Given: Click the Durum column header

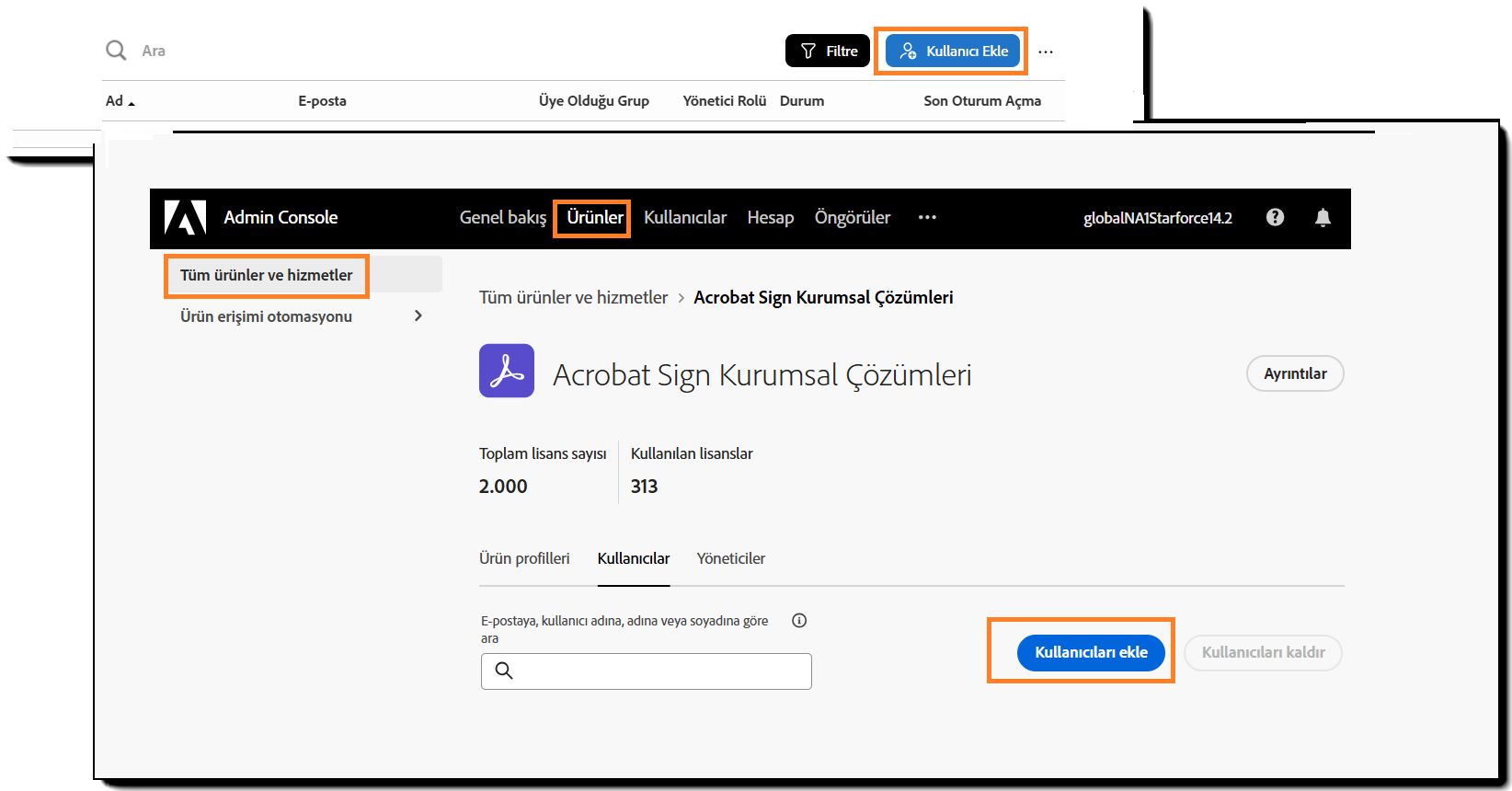Looking at the screenshot, I should [802, 101].
